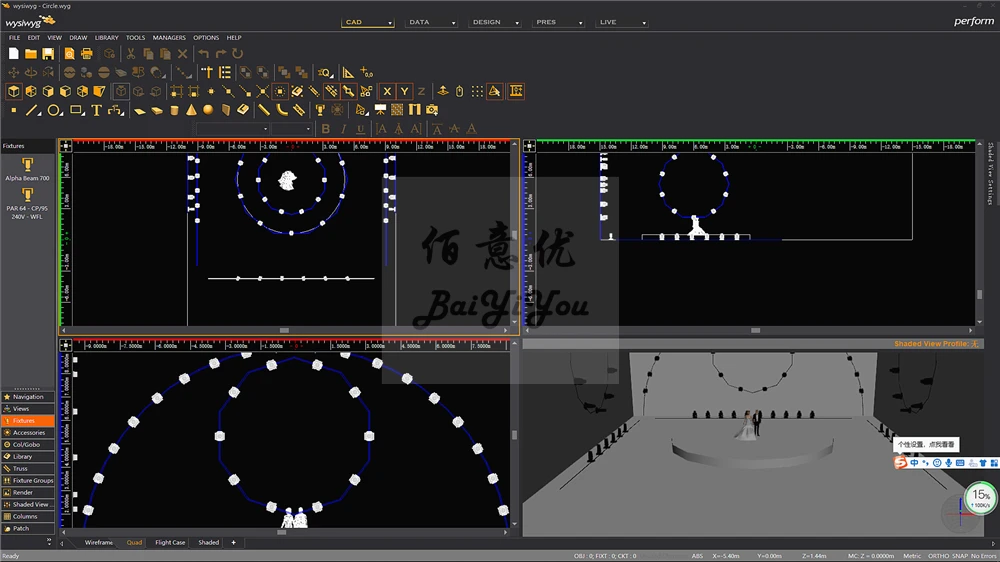Viewport: 1000px width, 562px height.
Task: Click the triangle ruler measure tool
Action: 348,73
